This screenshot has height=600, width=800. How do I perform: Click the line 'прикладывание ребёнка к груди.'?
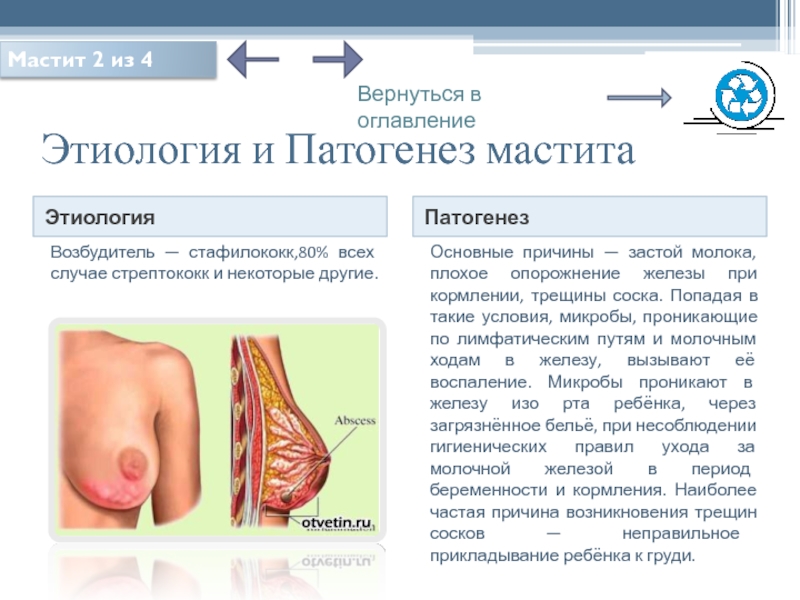click(x=562, y=555)
